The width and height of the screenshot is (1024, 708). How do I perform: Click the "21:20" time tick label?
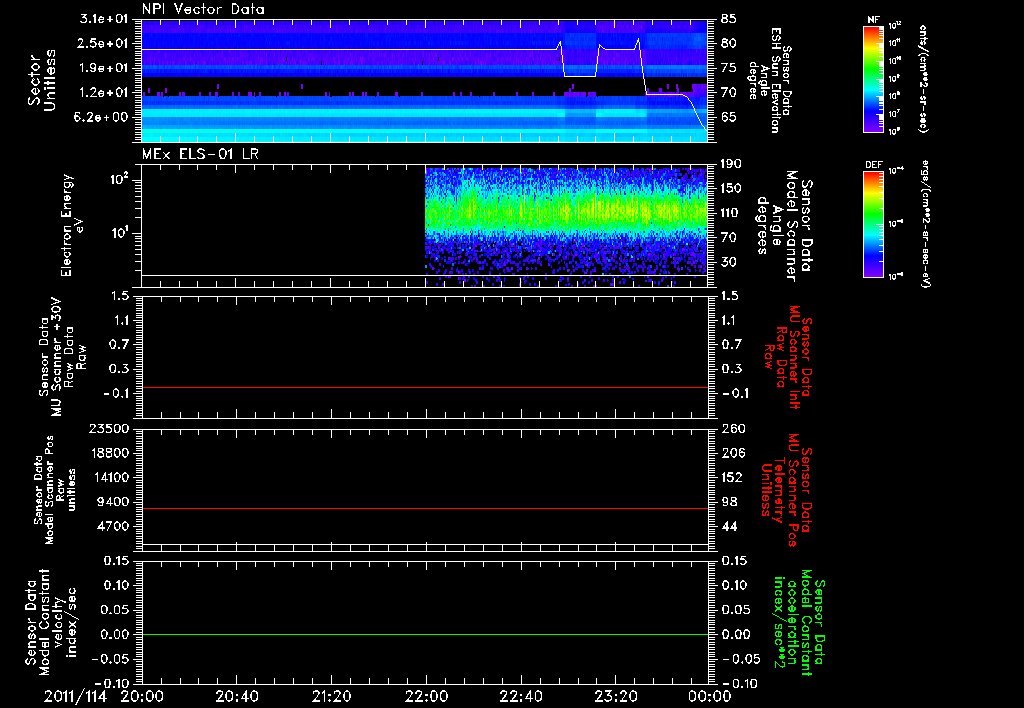tap(331, 696)
